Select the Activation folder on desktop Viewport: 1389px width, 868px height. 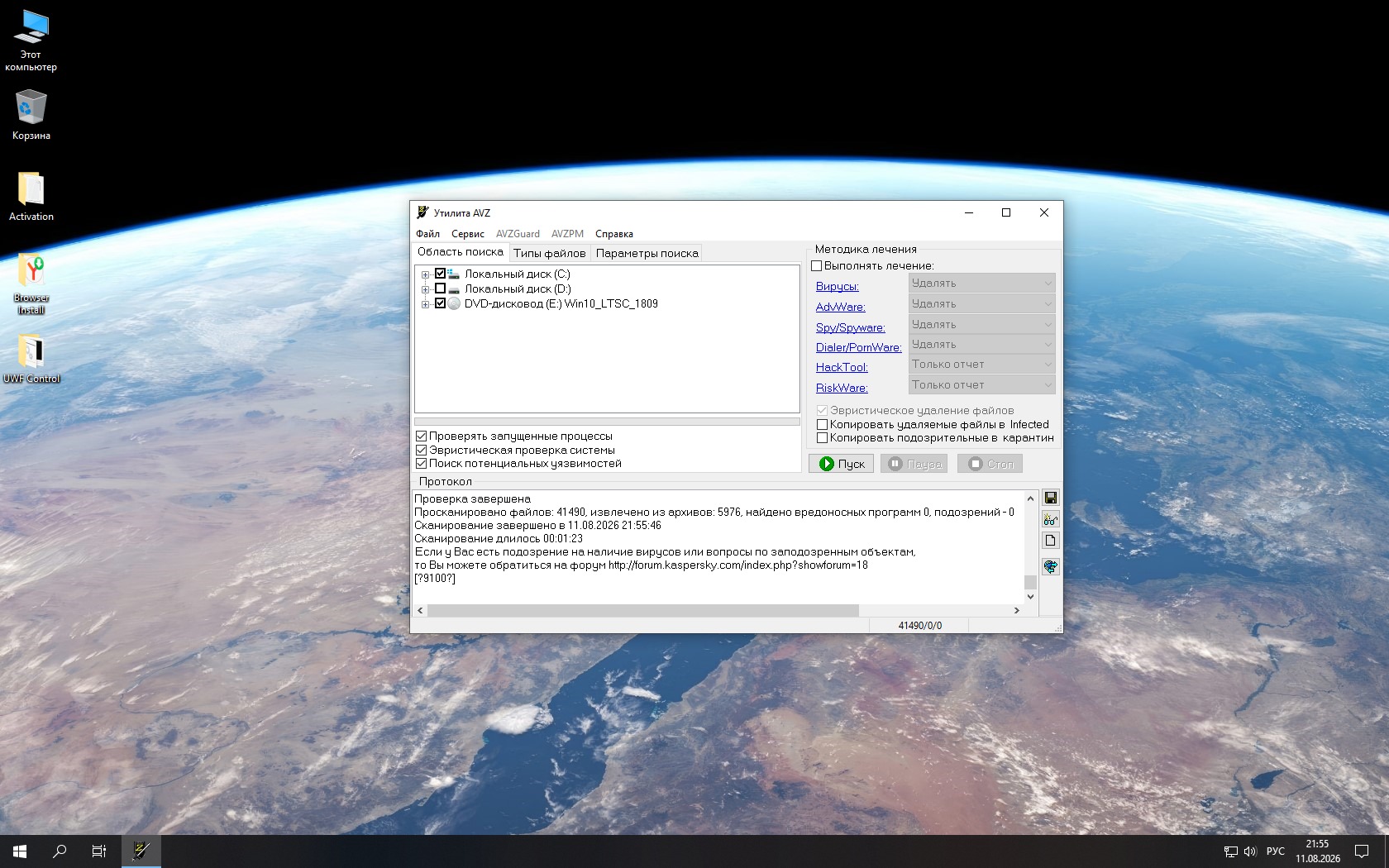31,197
